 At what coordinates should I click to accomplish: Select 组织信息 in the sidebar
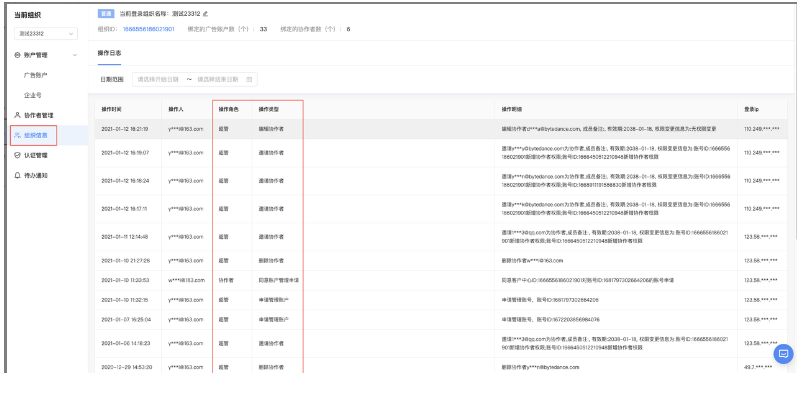[x=36, y=135]
